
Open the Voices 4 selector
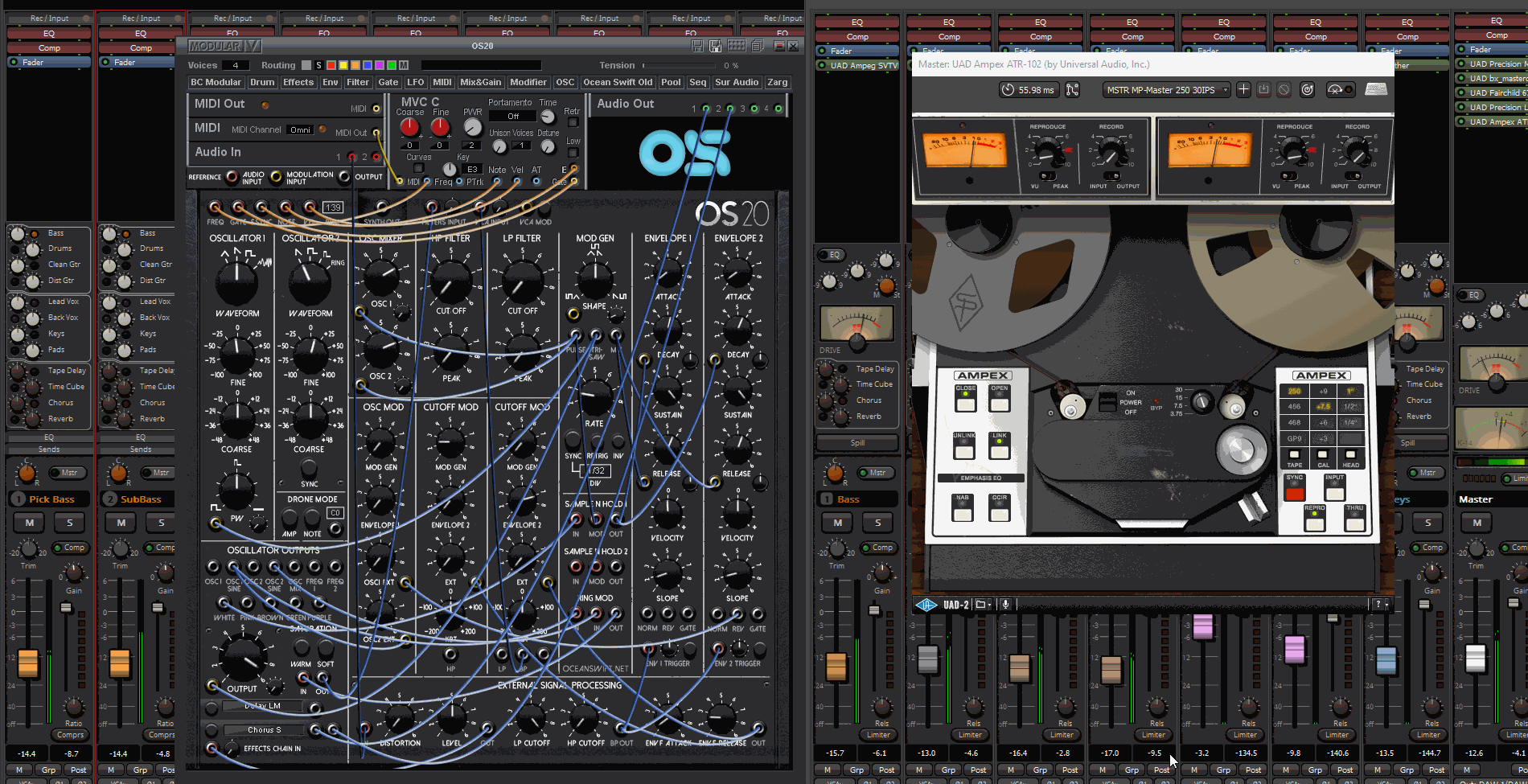tap(235, 65)
